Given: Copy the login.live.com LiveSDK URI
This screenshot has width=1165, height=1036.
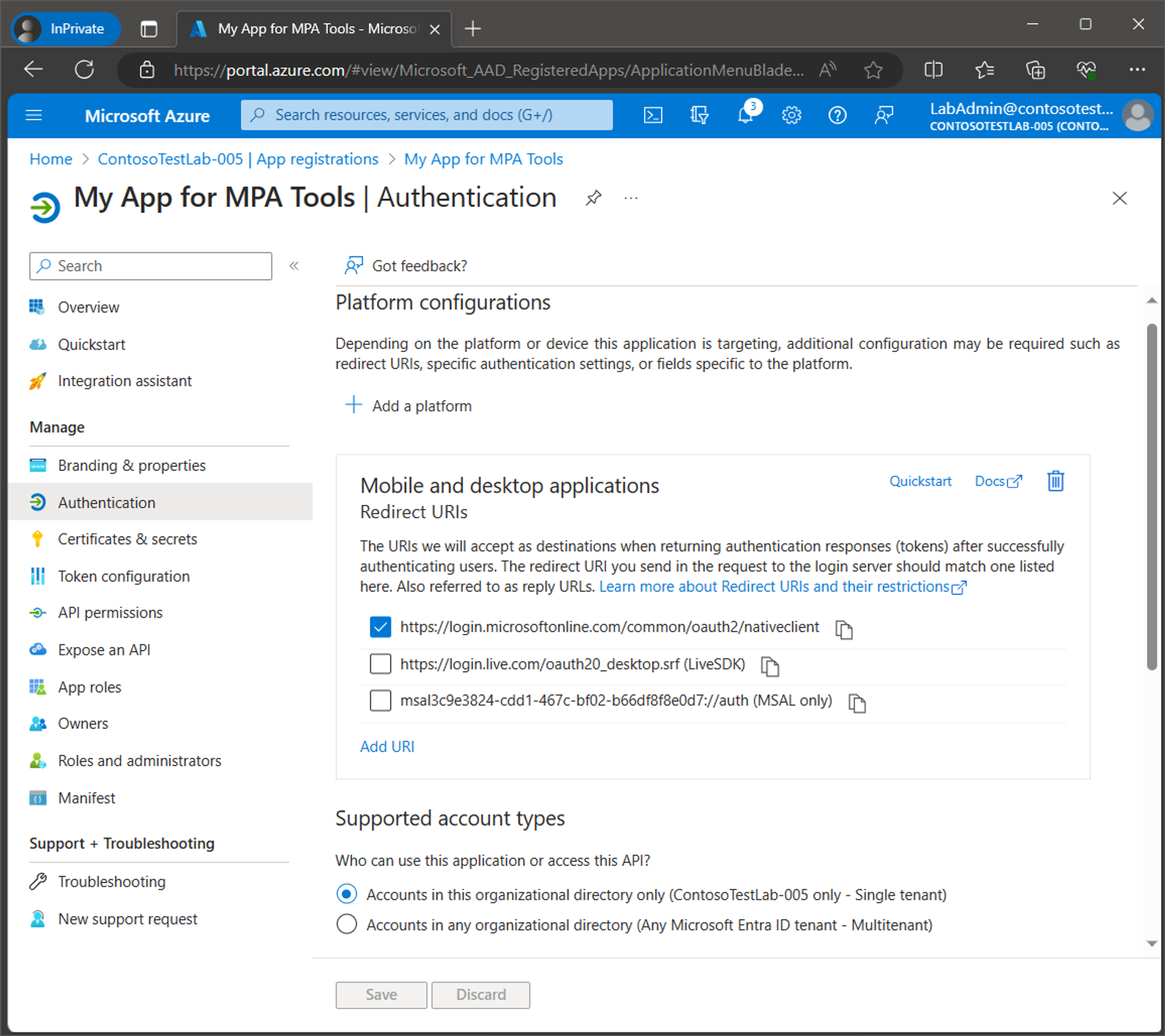Looking at the screenshot, I should [x=770, y=666].
